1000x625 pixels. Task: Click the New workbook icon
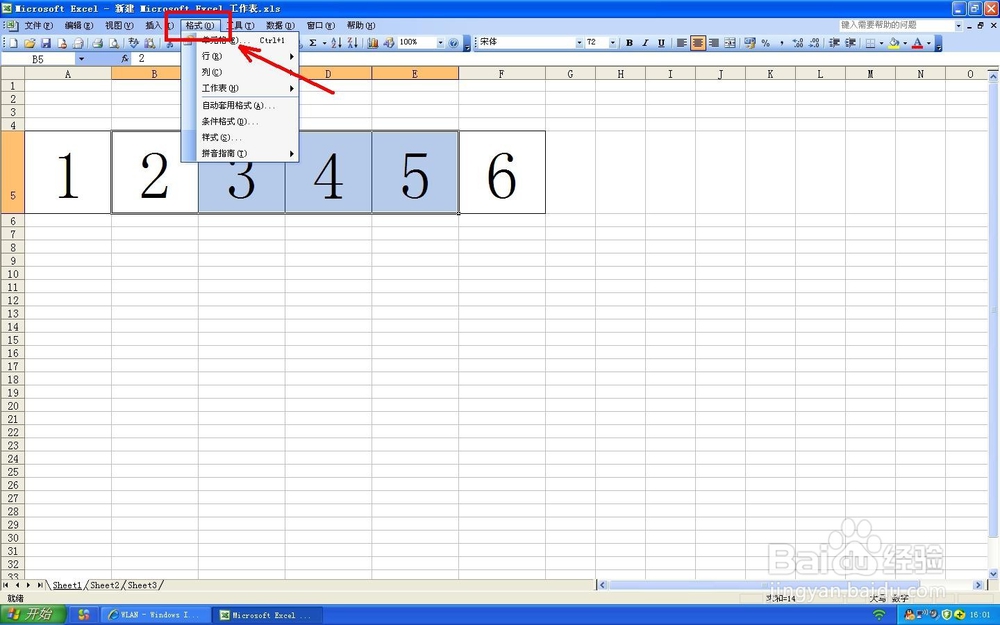tap(14, 43)
